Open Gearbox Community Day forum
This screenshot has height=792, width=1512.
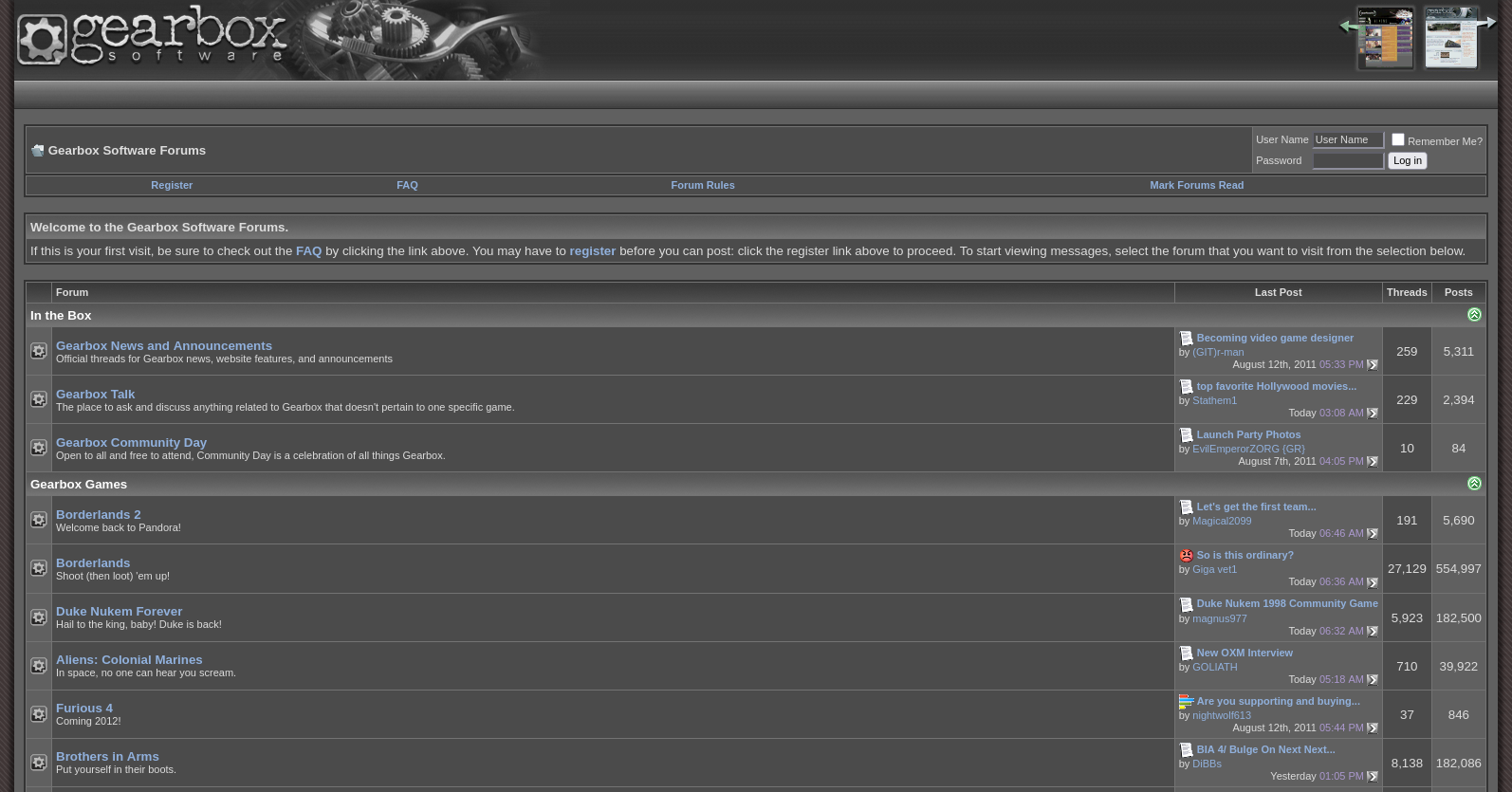click(131, 442)
